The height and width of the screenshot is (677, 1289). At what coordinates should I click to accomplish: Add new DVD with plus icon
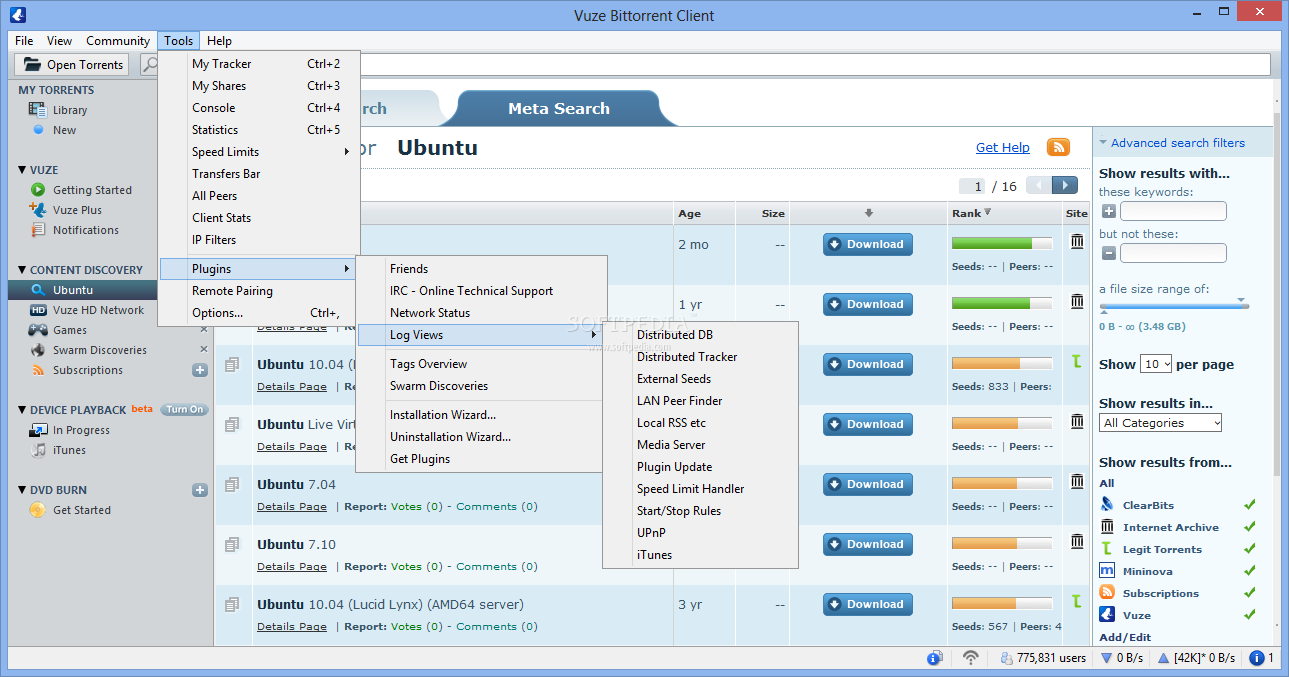[200, 490]
